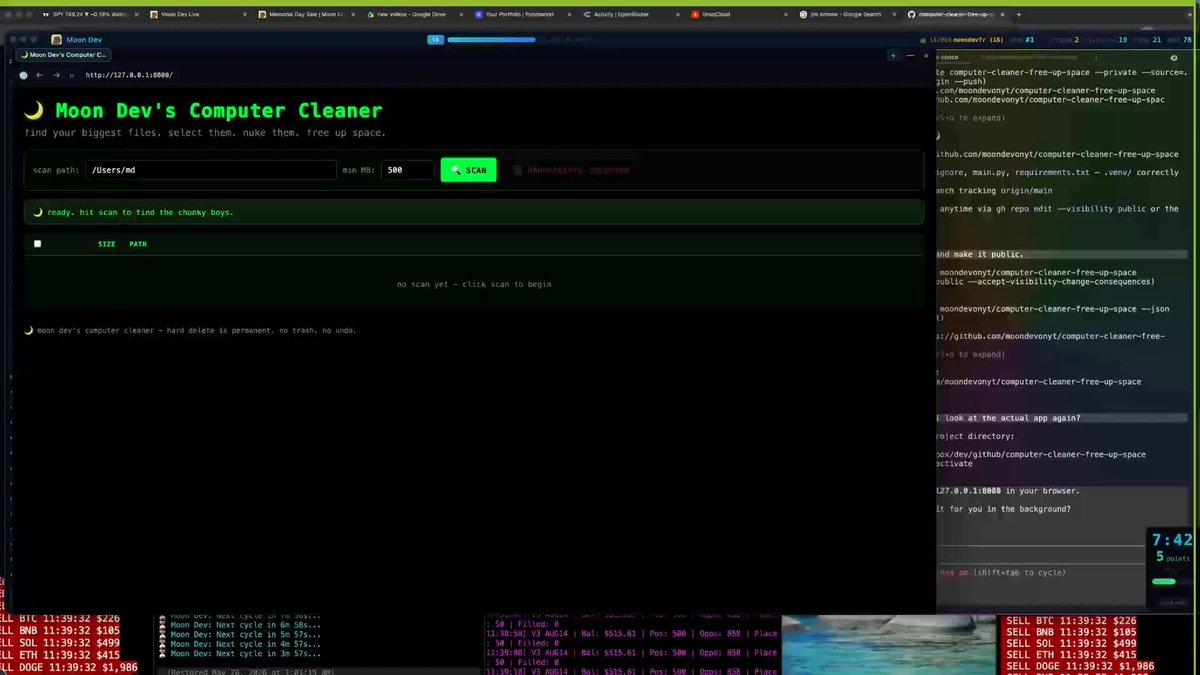Screen dimensions: 1200x675
Task: Sort by the SIZE column header
Action: [x=106, y=244]
